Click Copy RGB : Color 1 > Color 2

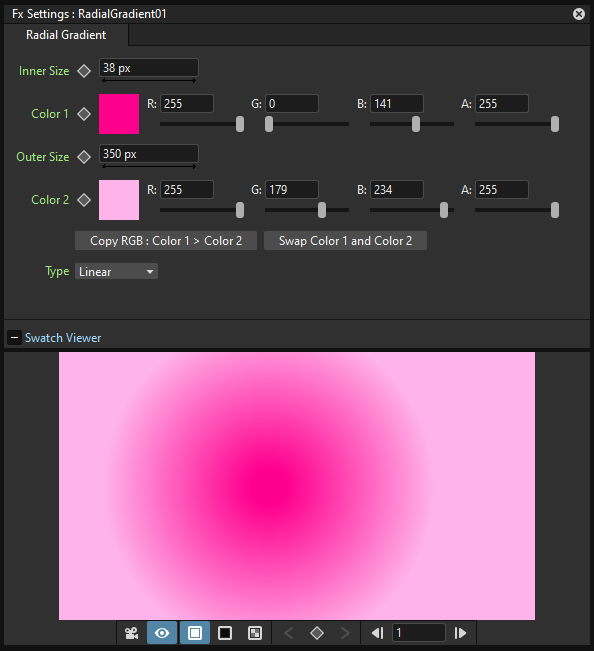(x=166, y=241)
